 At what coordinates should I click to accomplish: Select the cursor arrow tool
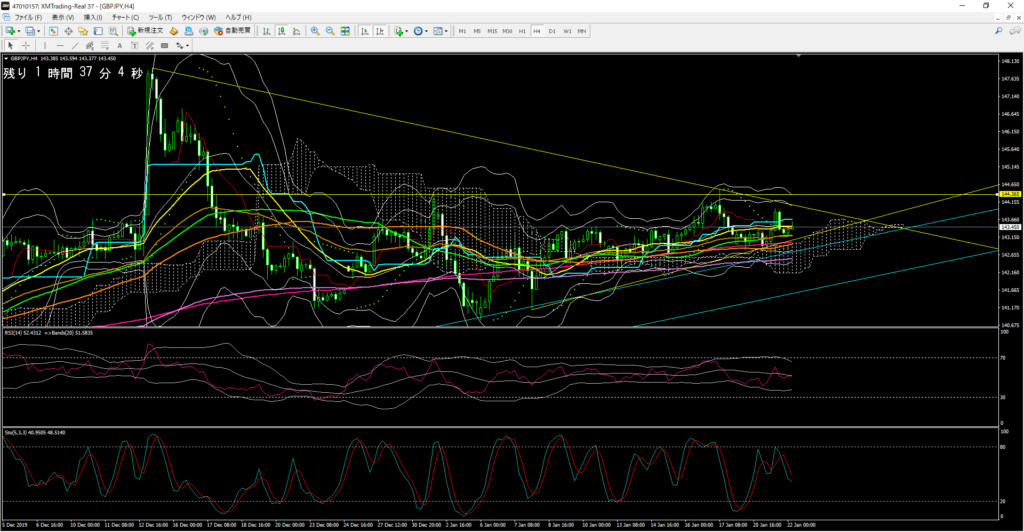coord(10,46)
